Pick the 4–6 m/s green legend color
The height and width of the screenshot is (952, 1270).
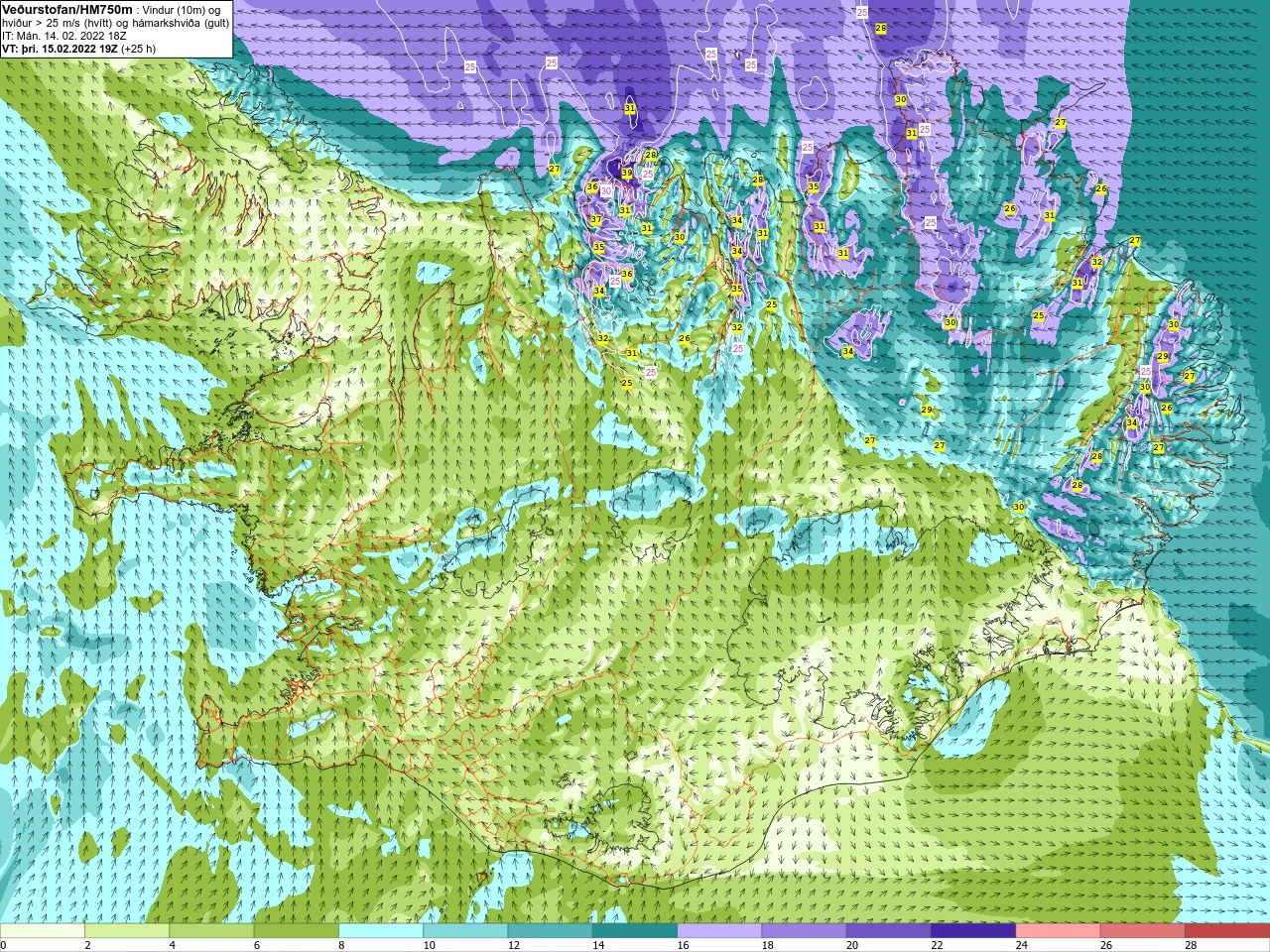click(x=212, y=930)
